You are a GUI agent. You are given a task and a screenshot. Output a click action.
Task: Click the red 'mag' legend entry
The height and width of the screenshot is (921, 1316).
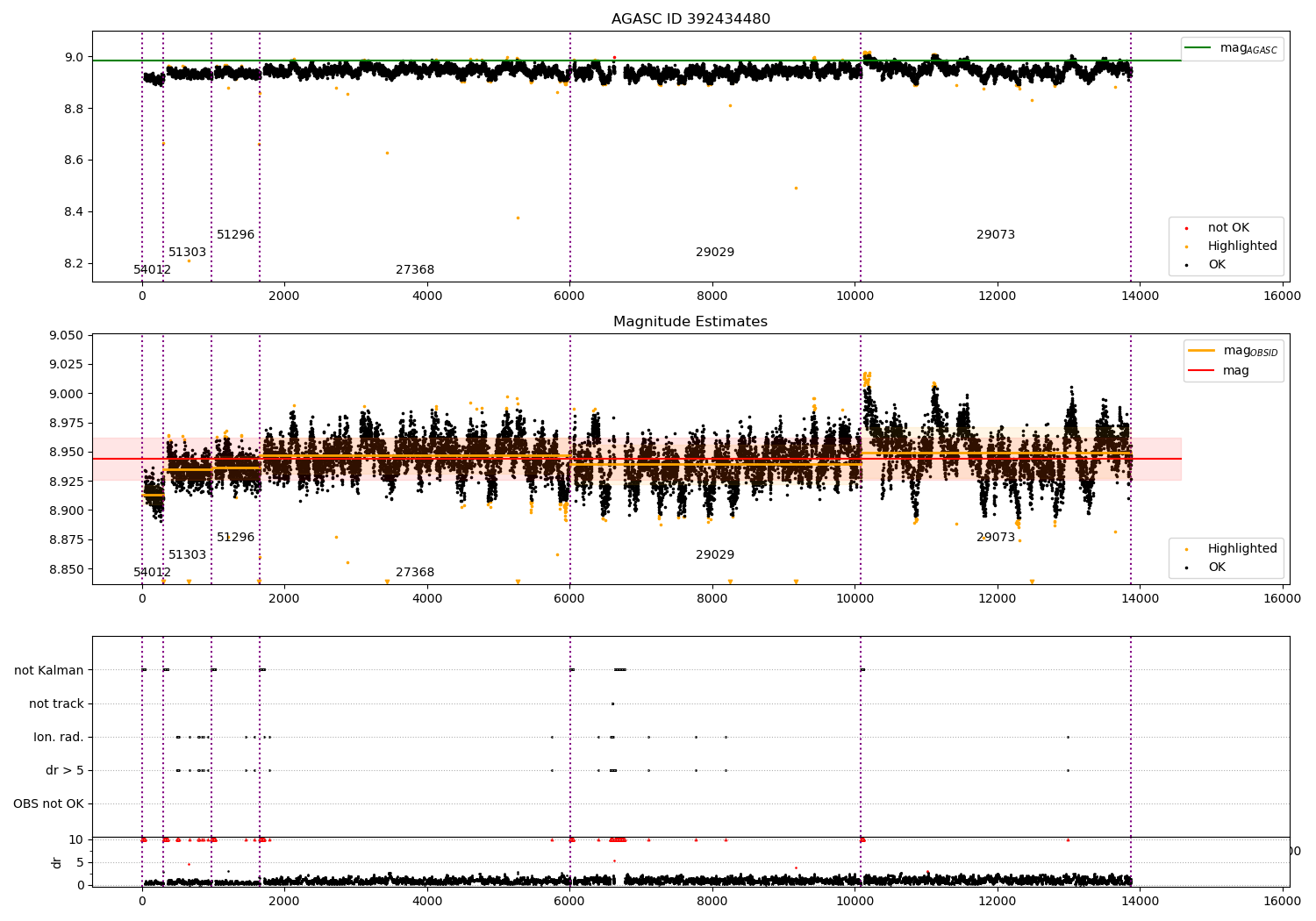click(1219, 371)
